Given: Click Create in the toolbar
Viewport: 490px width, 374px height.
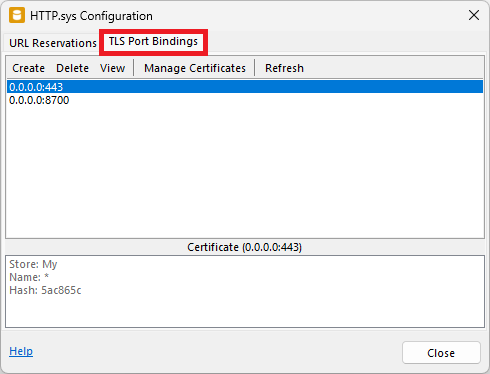Looking at the screenshot, I should point(29,68).
